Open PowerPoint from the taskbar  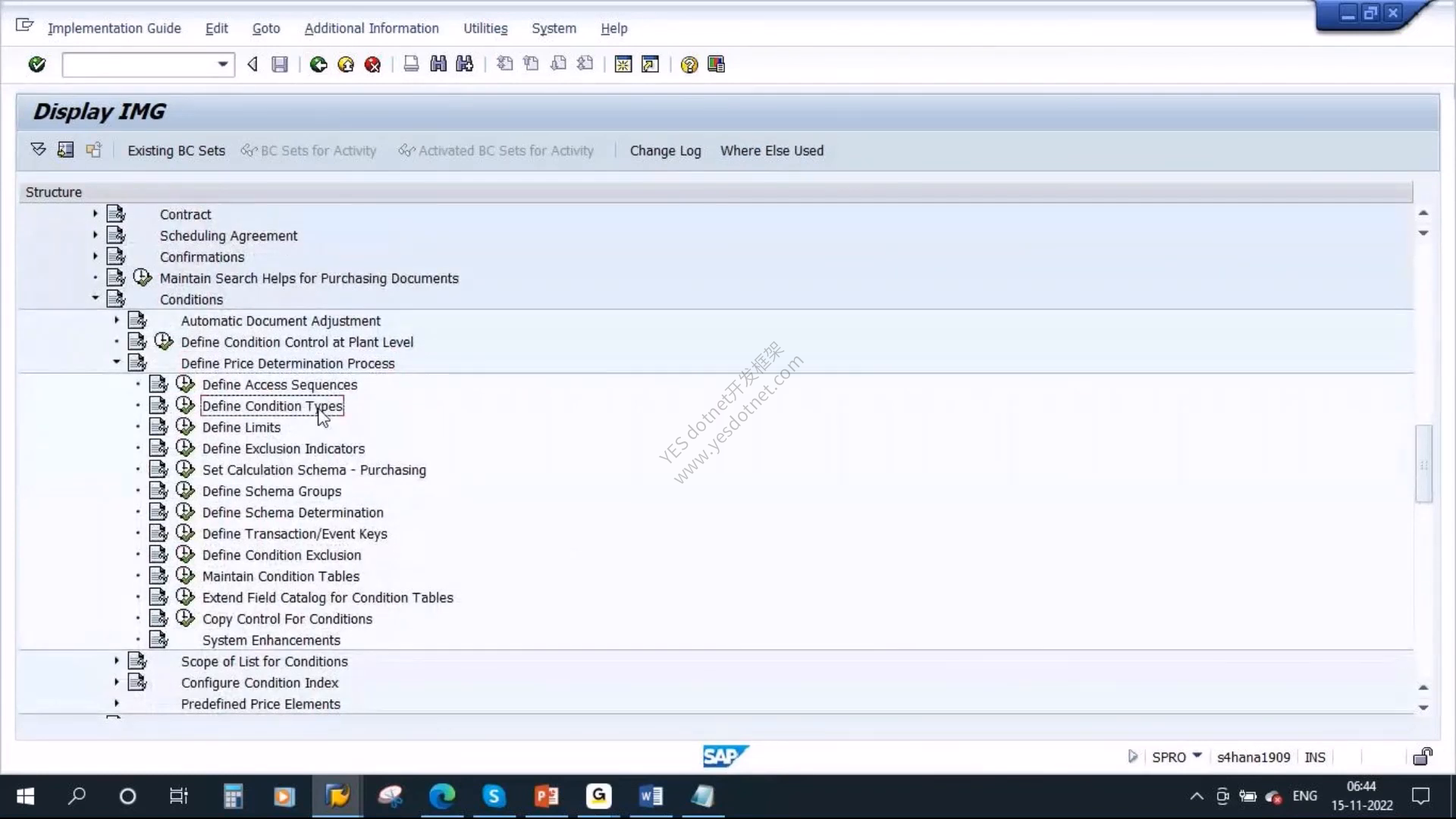tap(546, 796)
